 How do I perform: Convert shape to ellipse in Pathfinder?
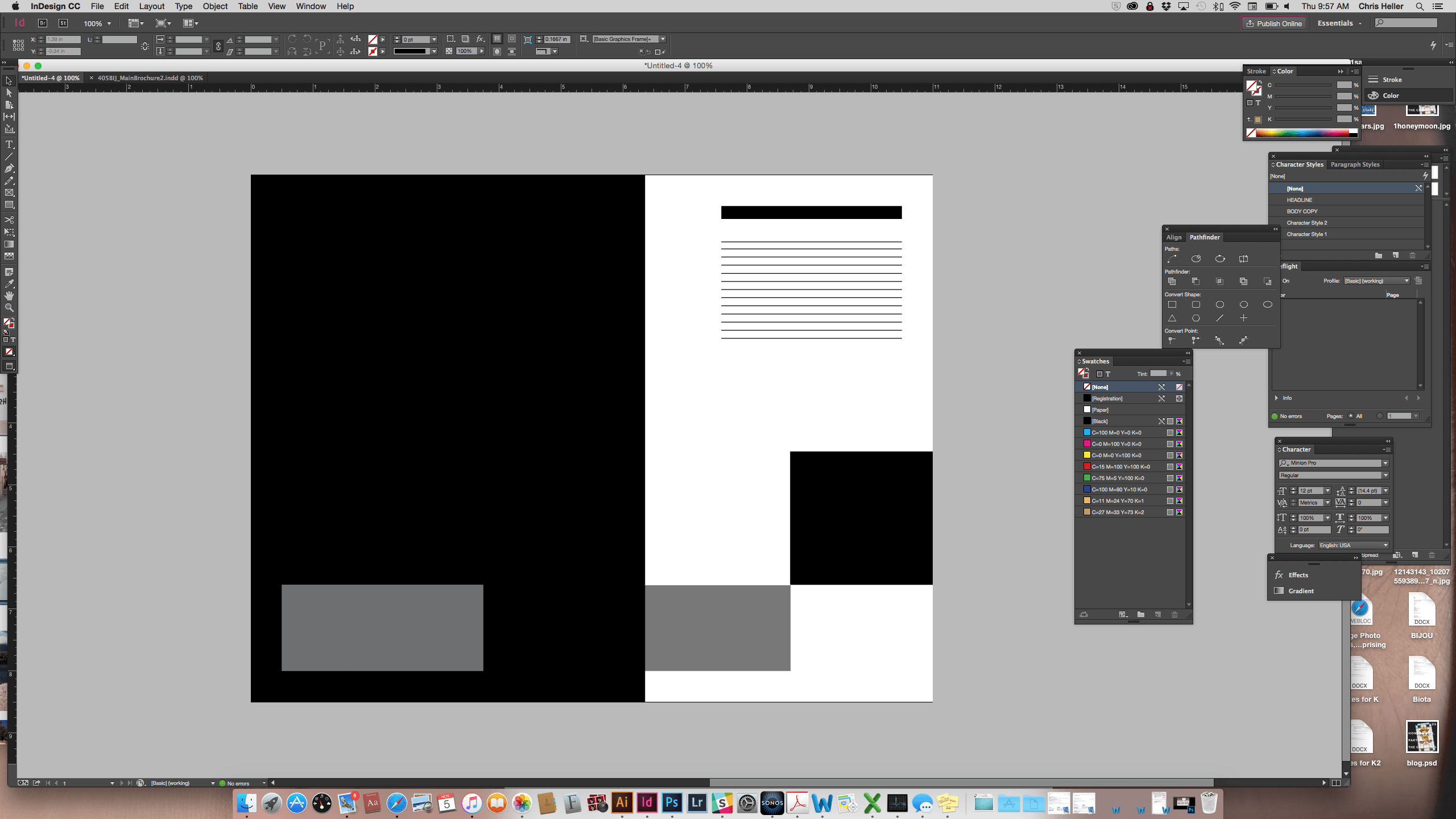1267,304
